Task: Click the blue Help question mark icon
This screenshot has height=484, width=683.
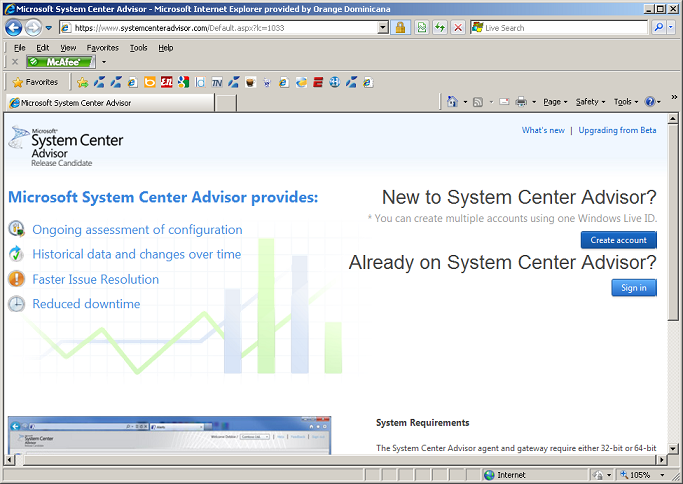Action: click(650, 102)
